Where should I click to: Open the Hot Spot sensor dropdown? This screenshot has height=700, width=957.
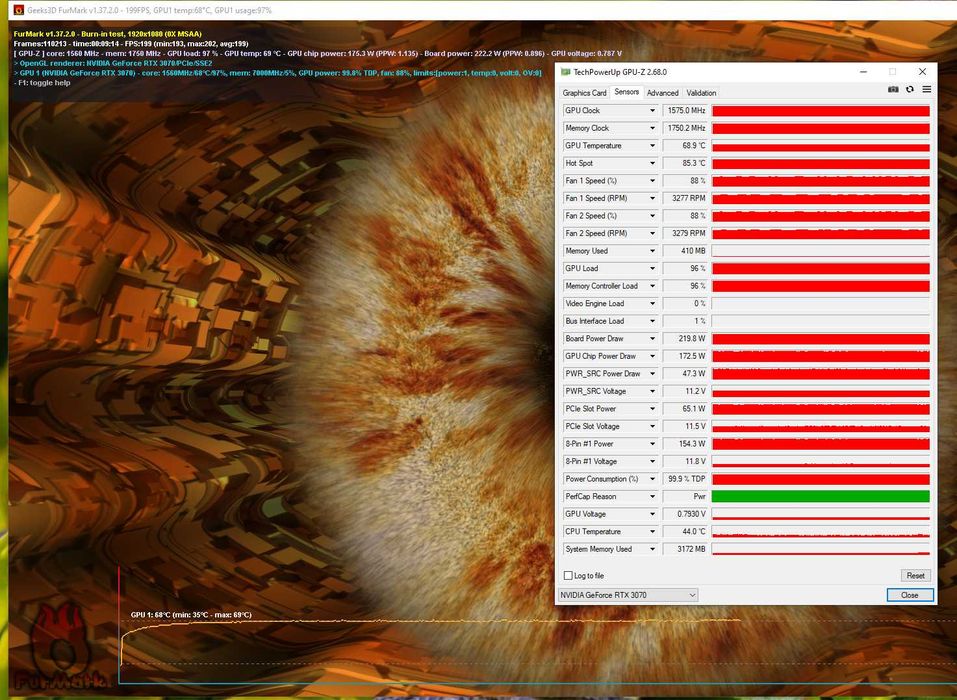652,163
